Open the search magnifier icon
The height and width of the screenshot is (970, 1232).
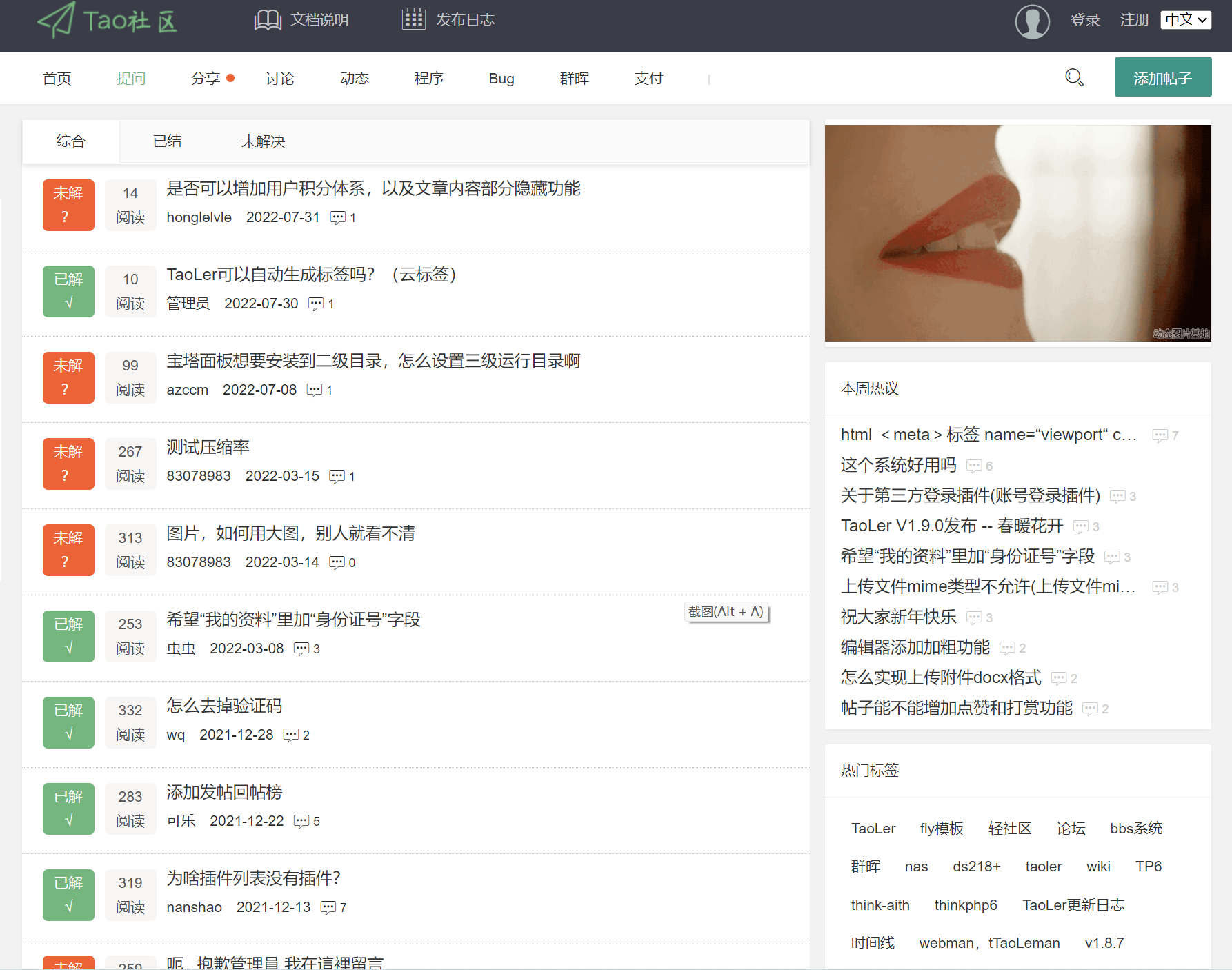point(1074,77)
